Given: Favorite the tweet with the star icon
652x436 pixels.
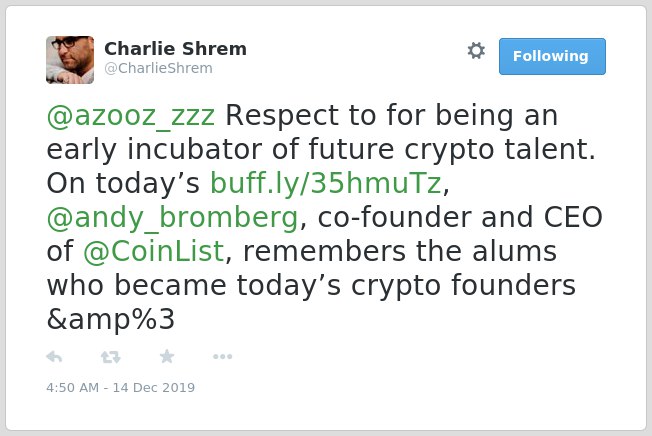Looking at the screenshot, I should 167,356.
